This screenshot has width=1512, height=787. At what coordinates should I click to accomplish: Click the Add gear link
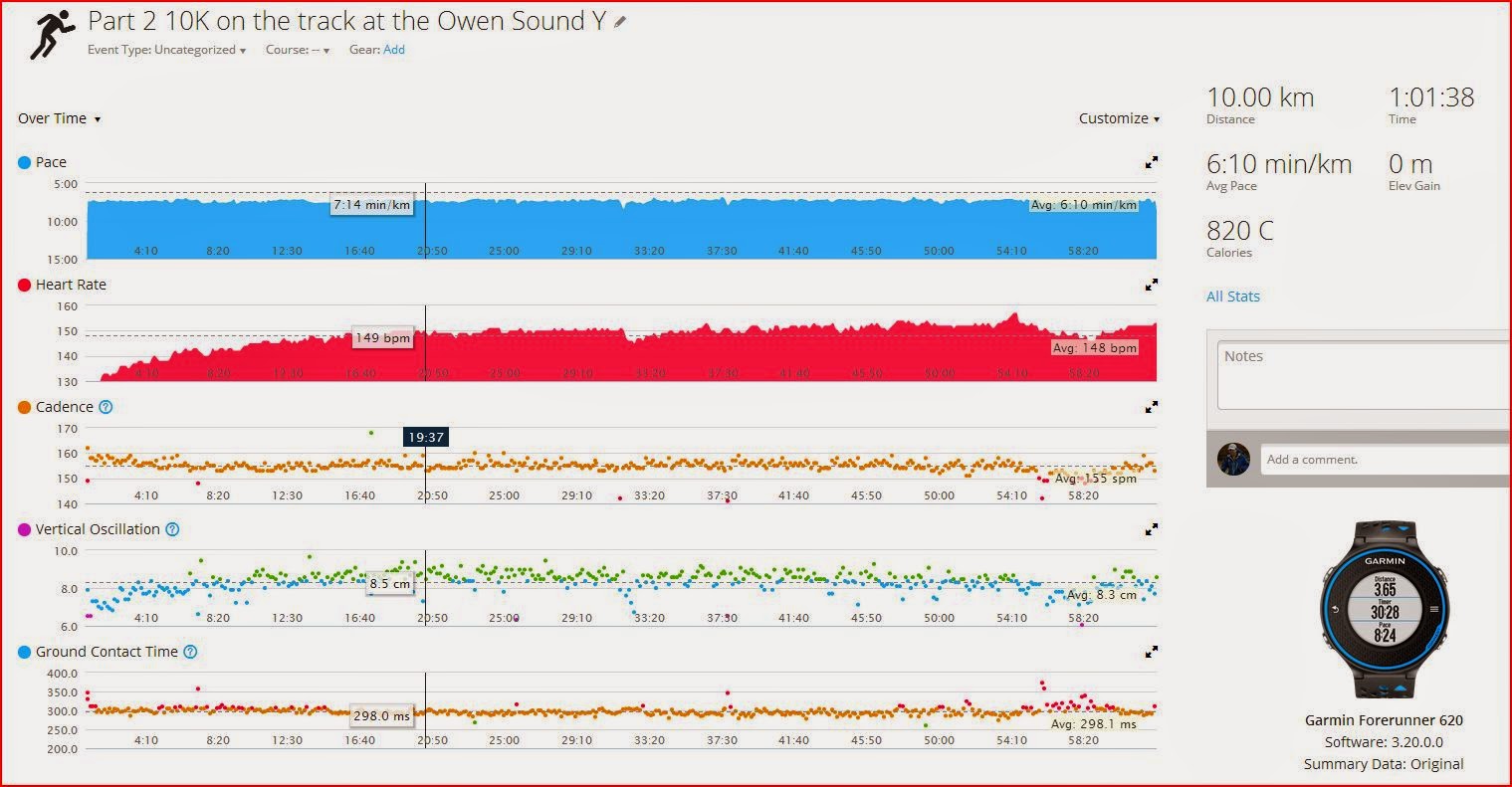394,50
